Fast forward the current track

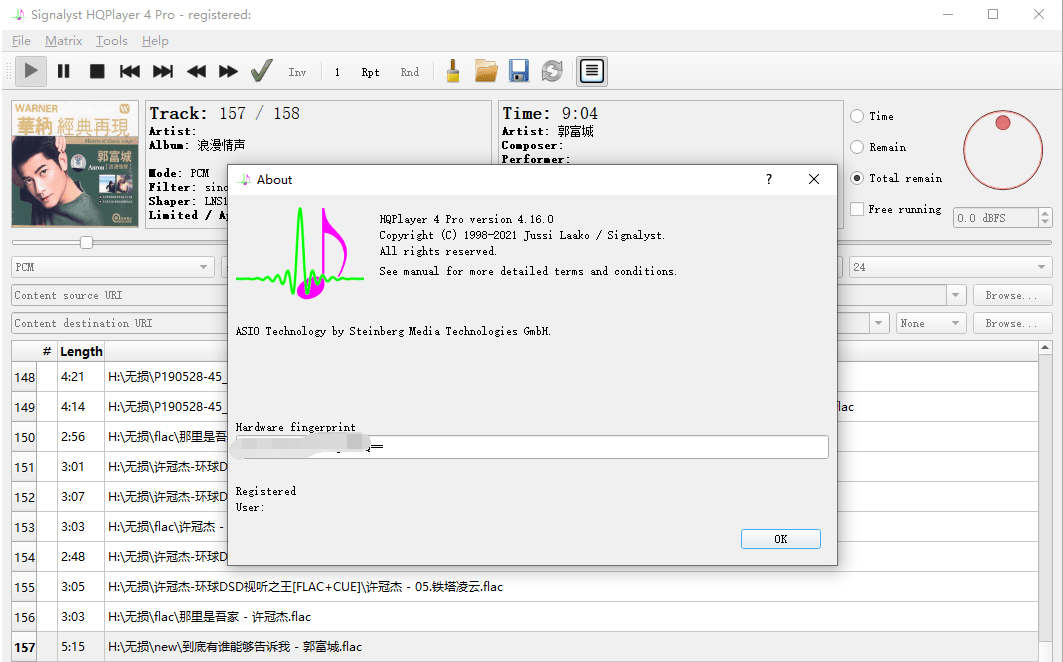click(x=228, y=71)
